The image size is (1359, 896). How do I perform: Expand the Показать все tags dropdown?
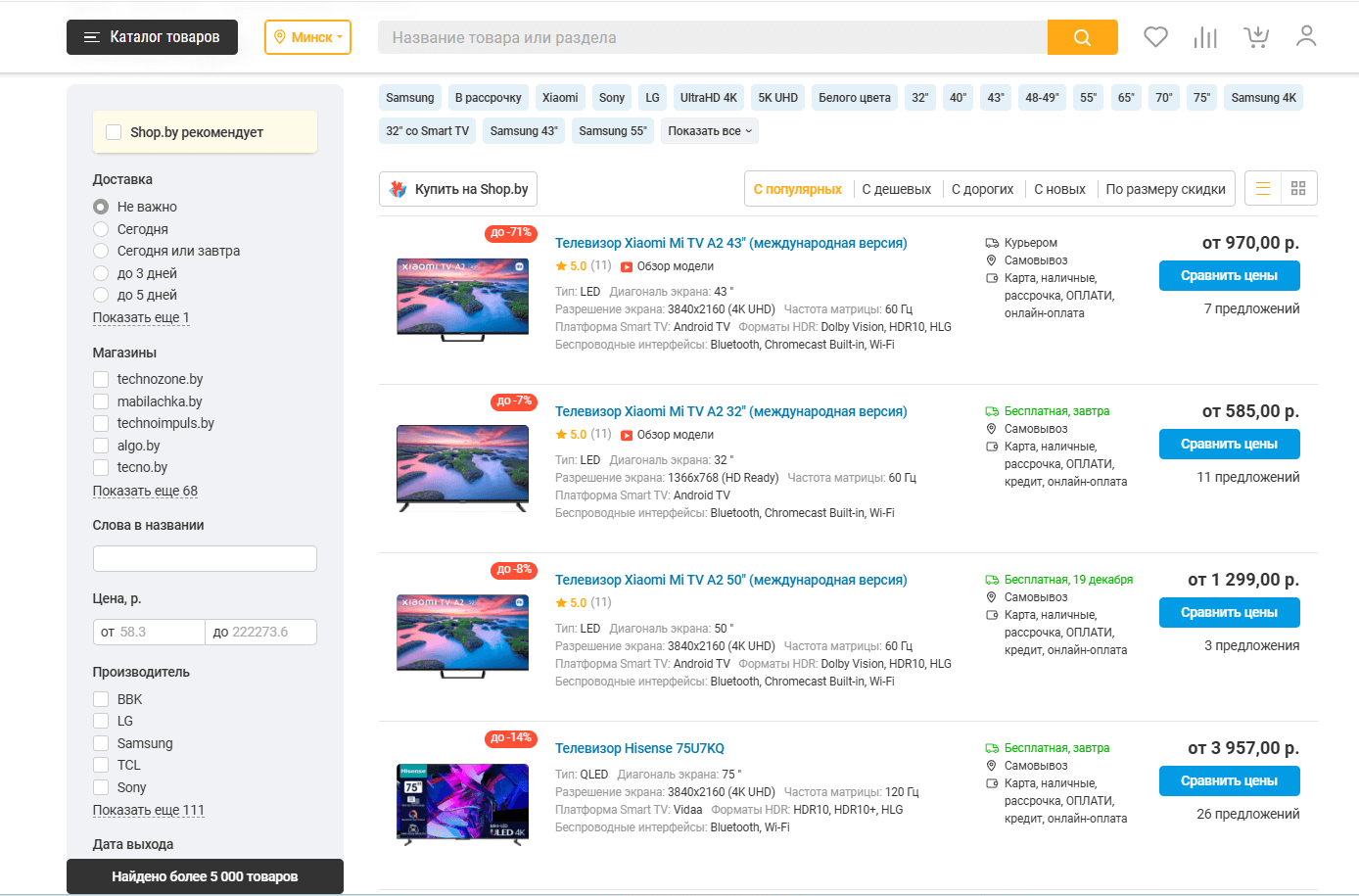710,131
